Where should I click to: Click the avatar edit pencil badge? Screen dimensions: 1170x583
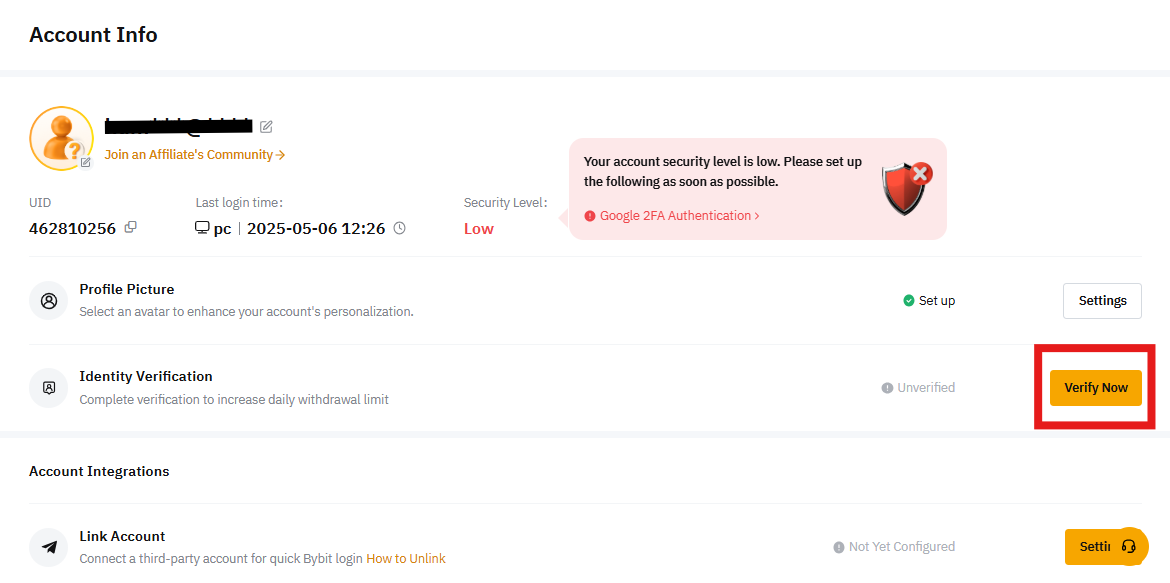coord(86,162)
